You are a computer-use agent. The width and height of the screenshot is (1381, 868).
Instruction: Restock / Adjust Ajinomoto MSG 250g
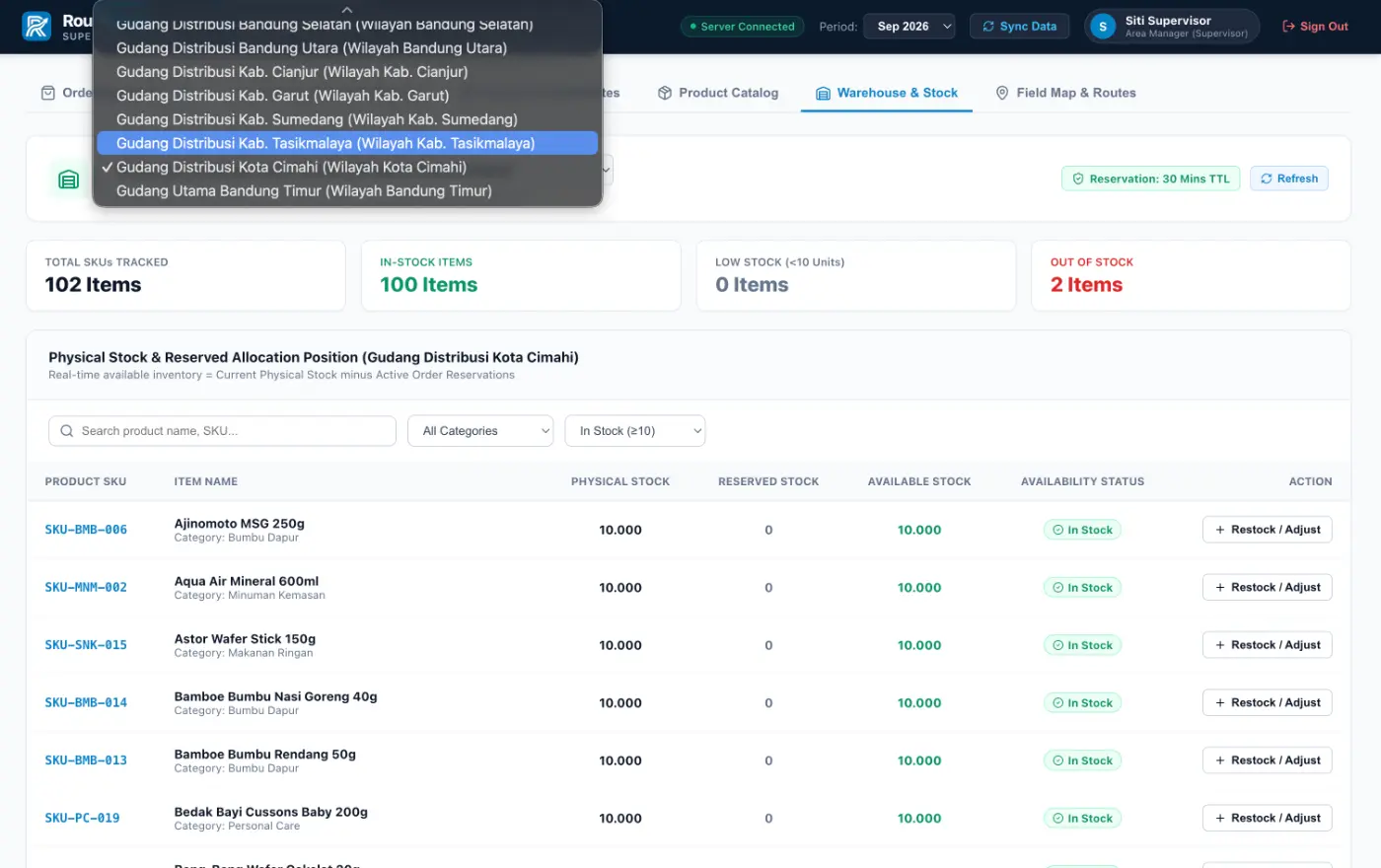[x=1268, y=530]
